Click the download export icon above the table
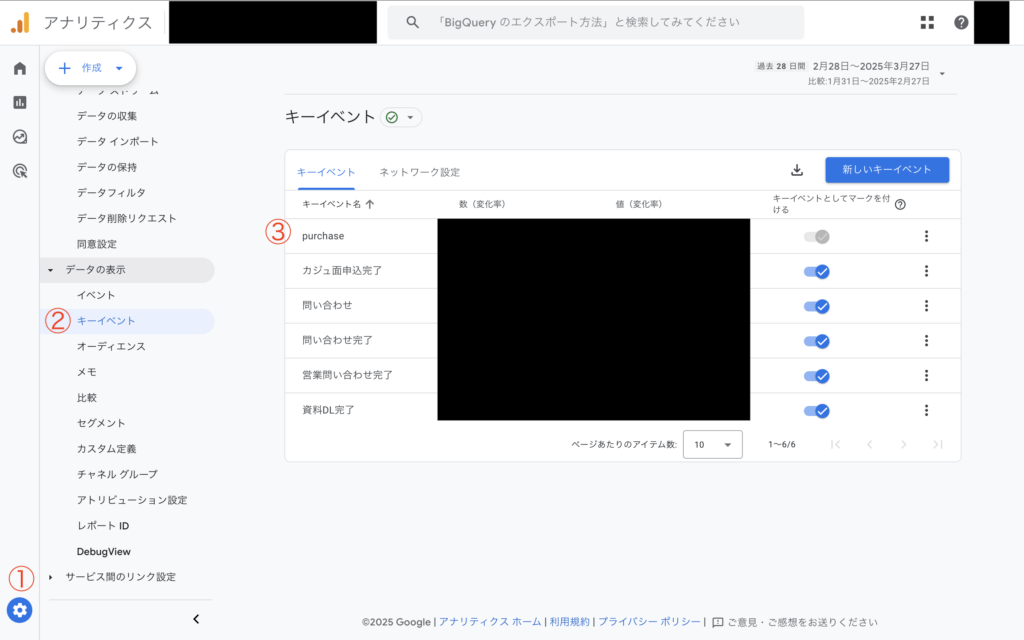 click(x=797, y=170)
